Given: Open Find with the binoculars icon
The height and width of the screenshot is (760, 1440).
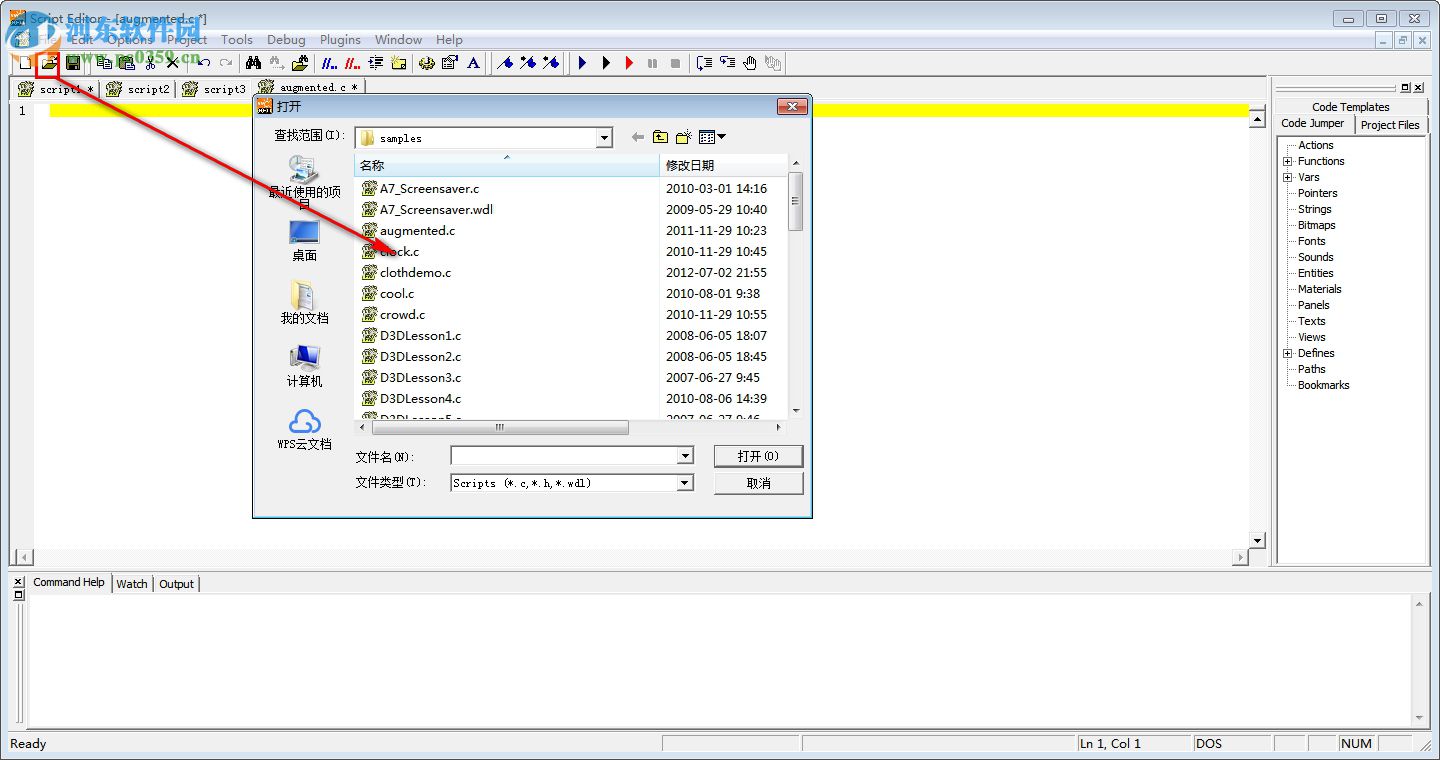Looking at the screenshot, I should (254, 63).
